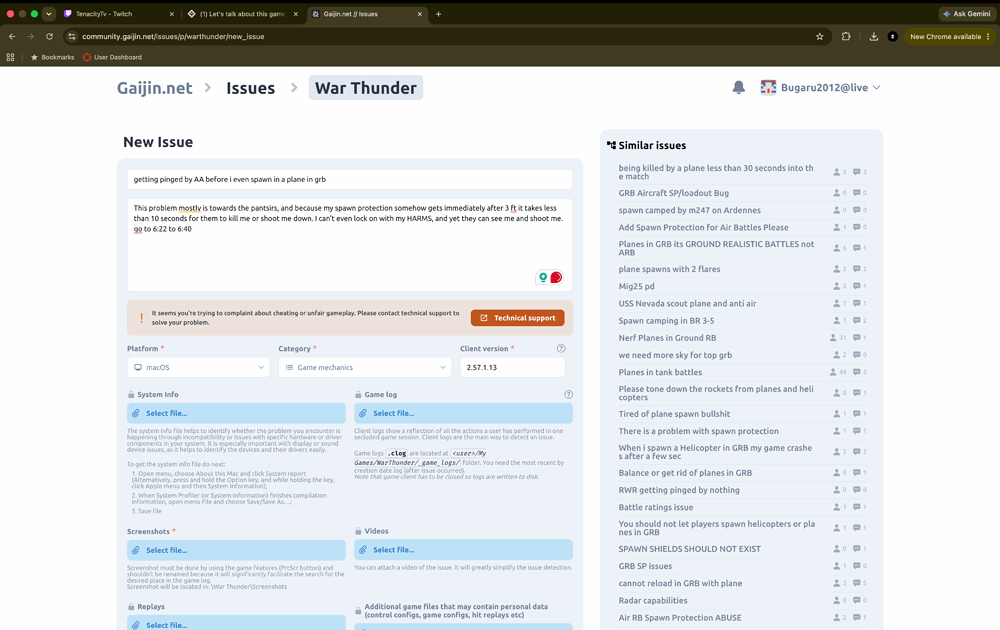Image resolution: width=1000 pixels, height=630 pixels.
Task: Click into the issue description text area
Action: coord(349,245)
